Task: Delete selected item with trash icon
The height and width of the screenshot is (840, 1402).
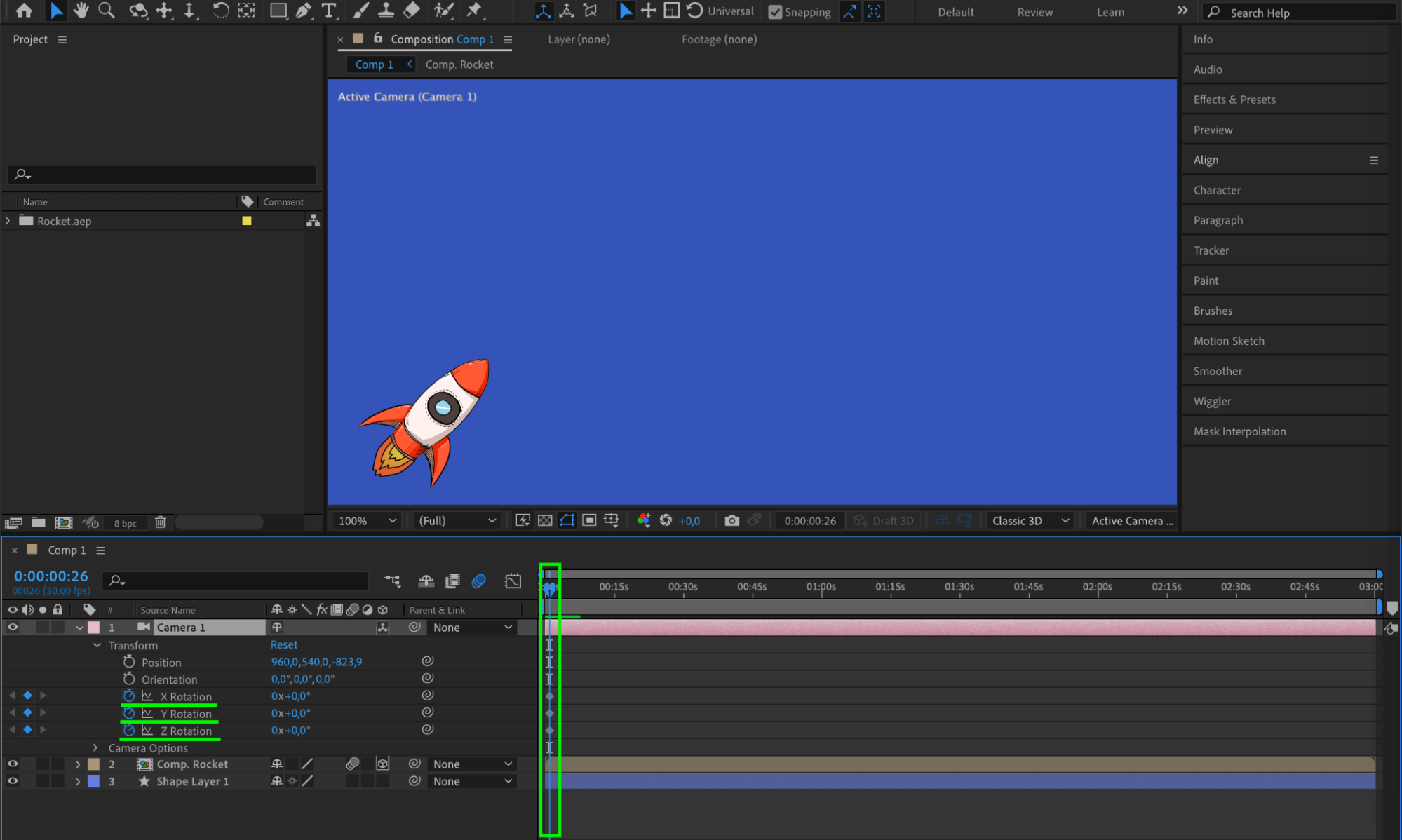Action: [161, 522]
